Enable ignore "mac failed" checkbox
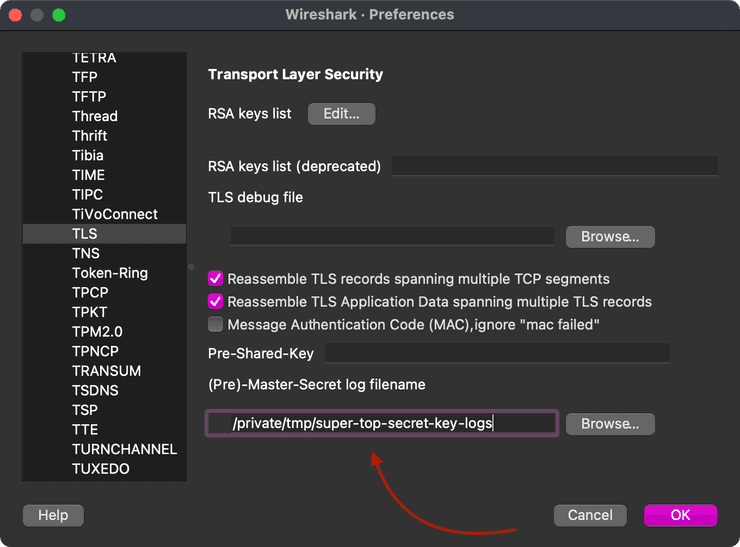This screenshot has width=740, height=547. click(216, 324)
